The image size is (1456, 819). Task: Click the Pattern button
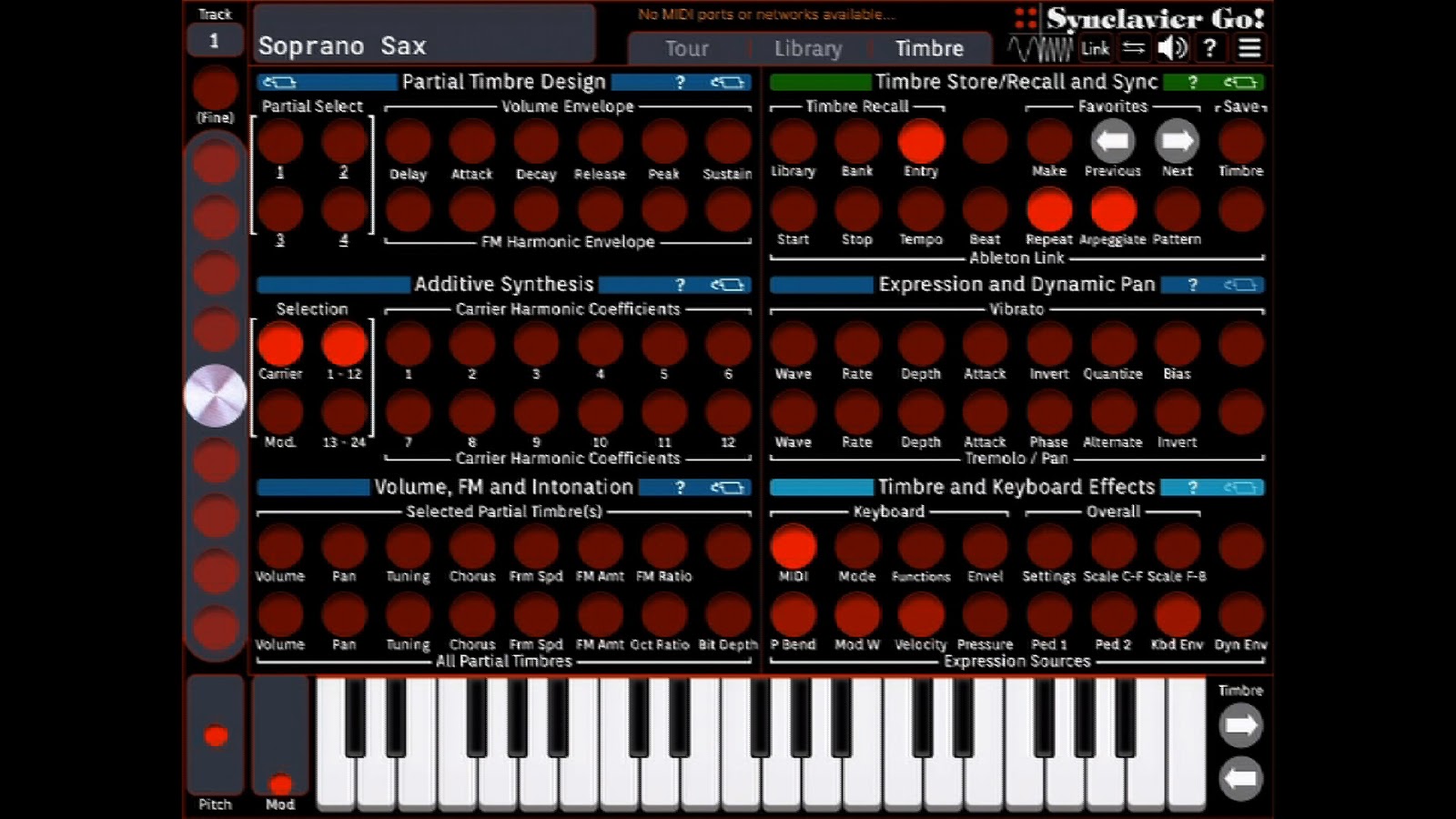click(1177, 209)
